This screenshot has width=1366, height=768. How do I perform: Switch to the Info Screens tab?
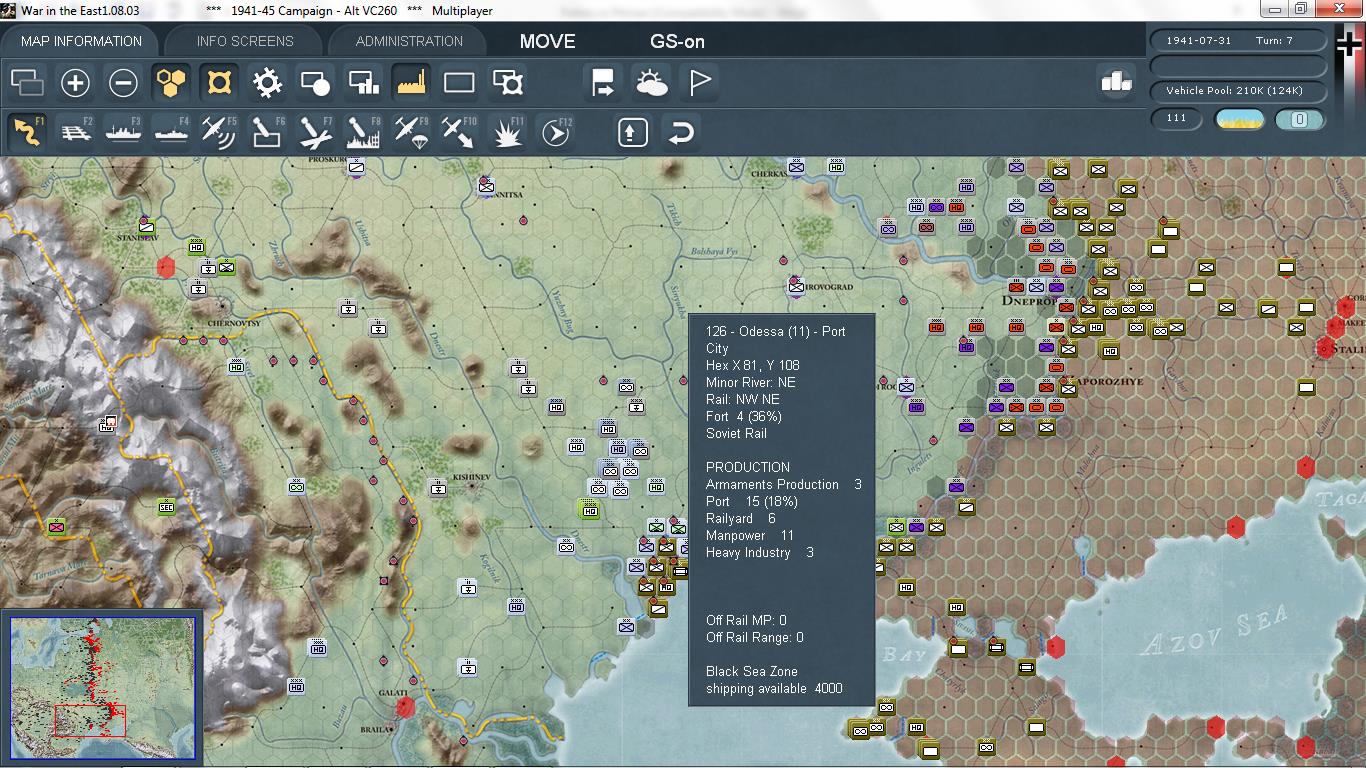click(245, 41)
